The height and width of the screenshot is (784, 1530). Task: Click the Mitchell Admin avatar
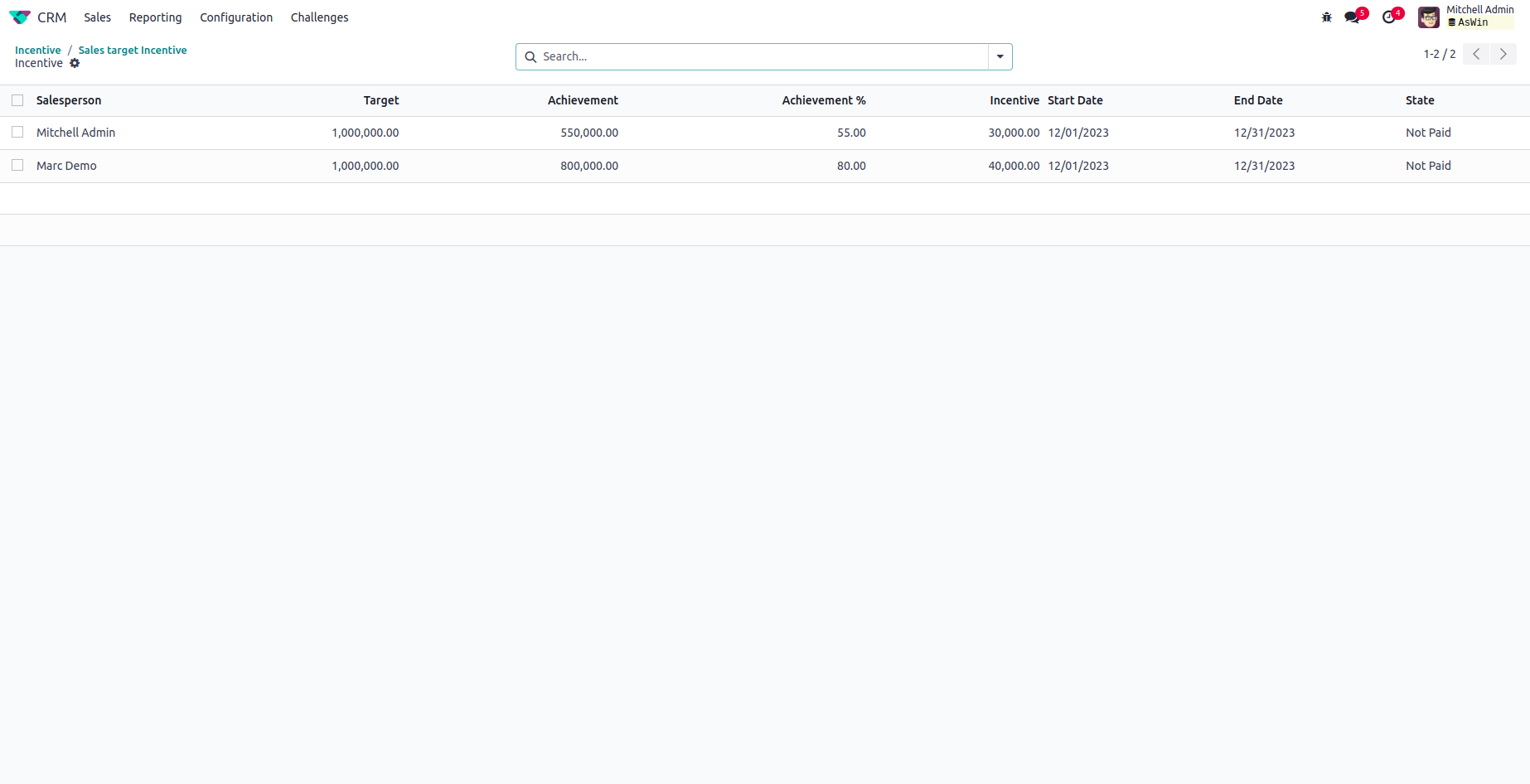click(1429, 17)
